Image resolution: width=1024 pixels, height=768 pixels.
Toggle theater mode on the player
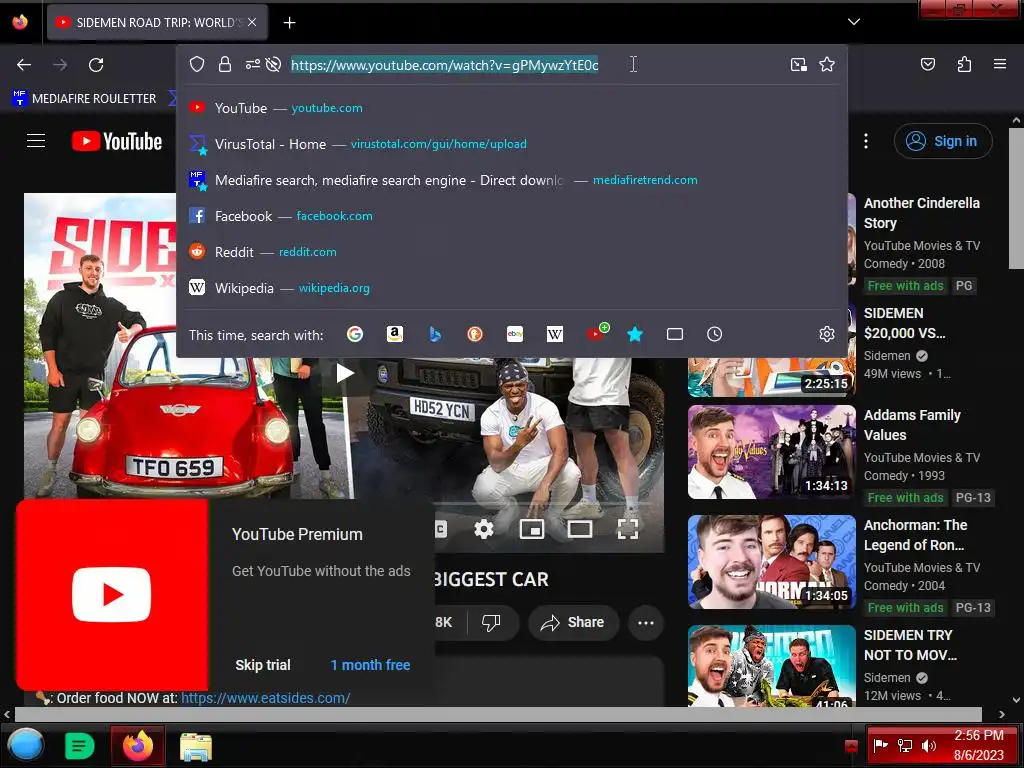coord(579,528)
